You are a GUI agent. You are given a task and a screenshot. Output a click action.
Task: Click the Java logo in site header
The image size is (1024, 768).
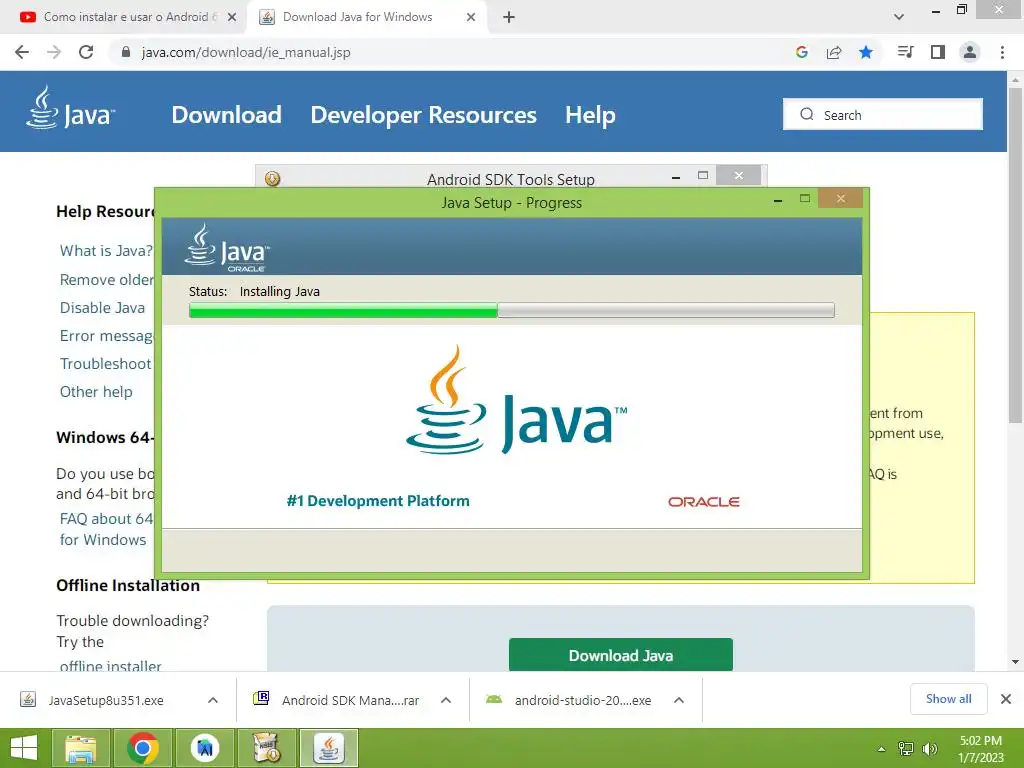point(71,109)
